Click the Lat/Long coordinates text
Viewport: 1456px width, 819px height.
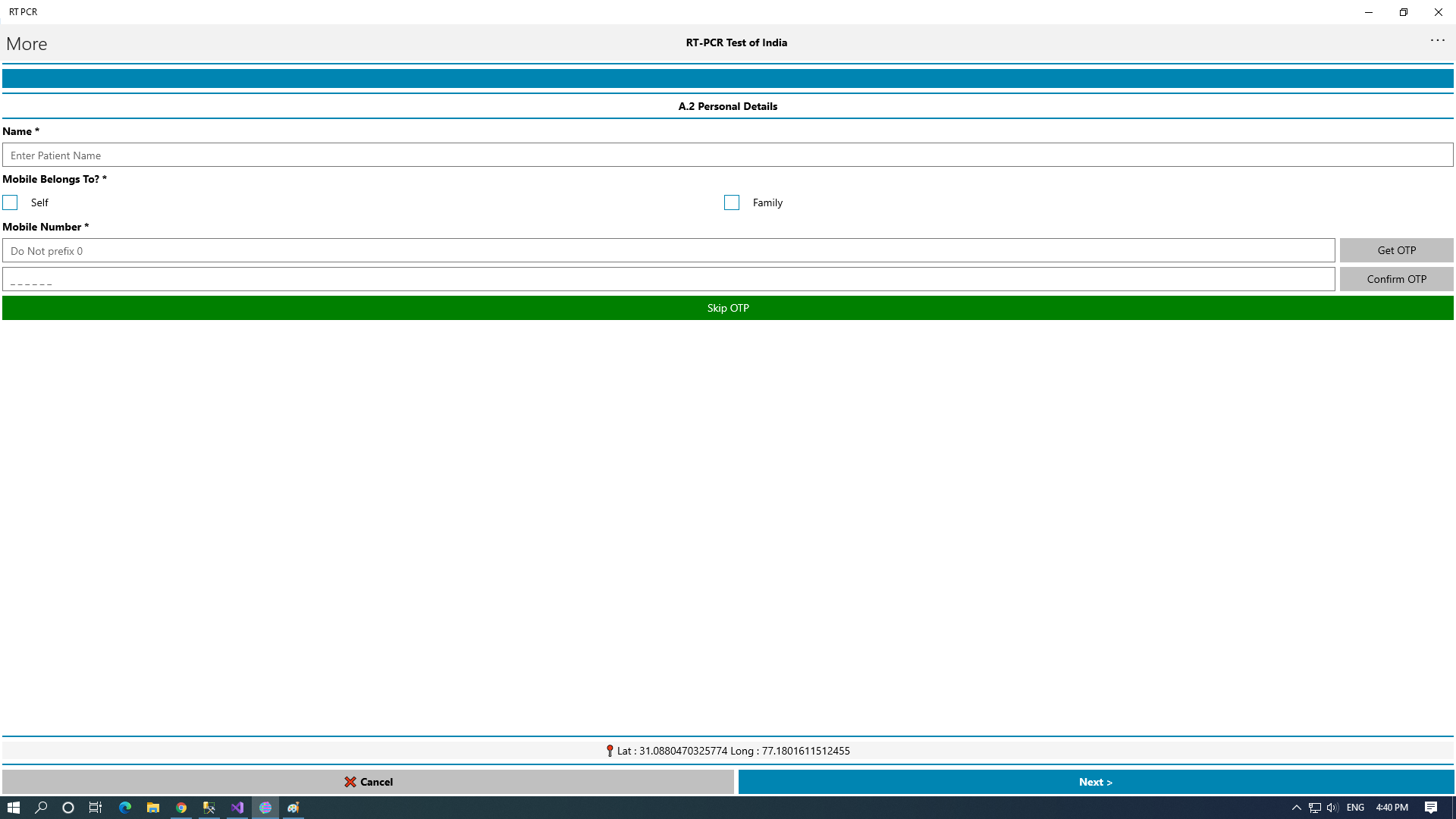point(733,751)
